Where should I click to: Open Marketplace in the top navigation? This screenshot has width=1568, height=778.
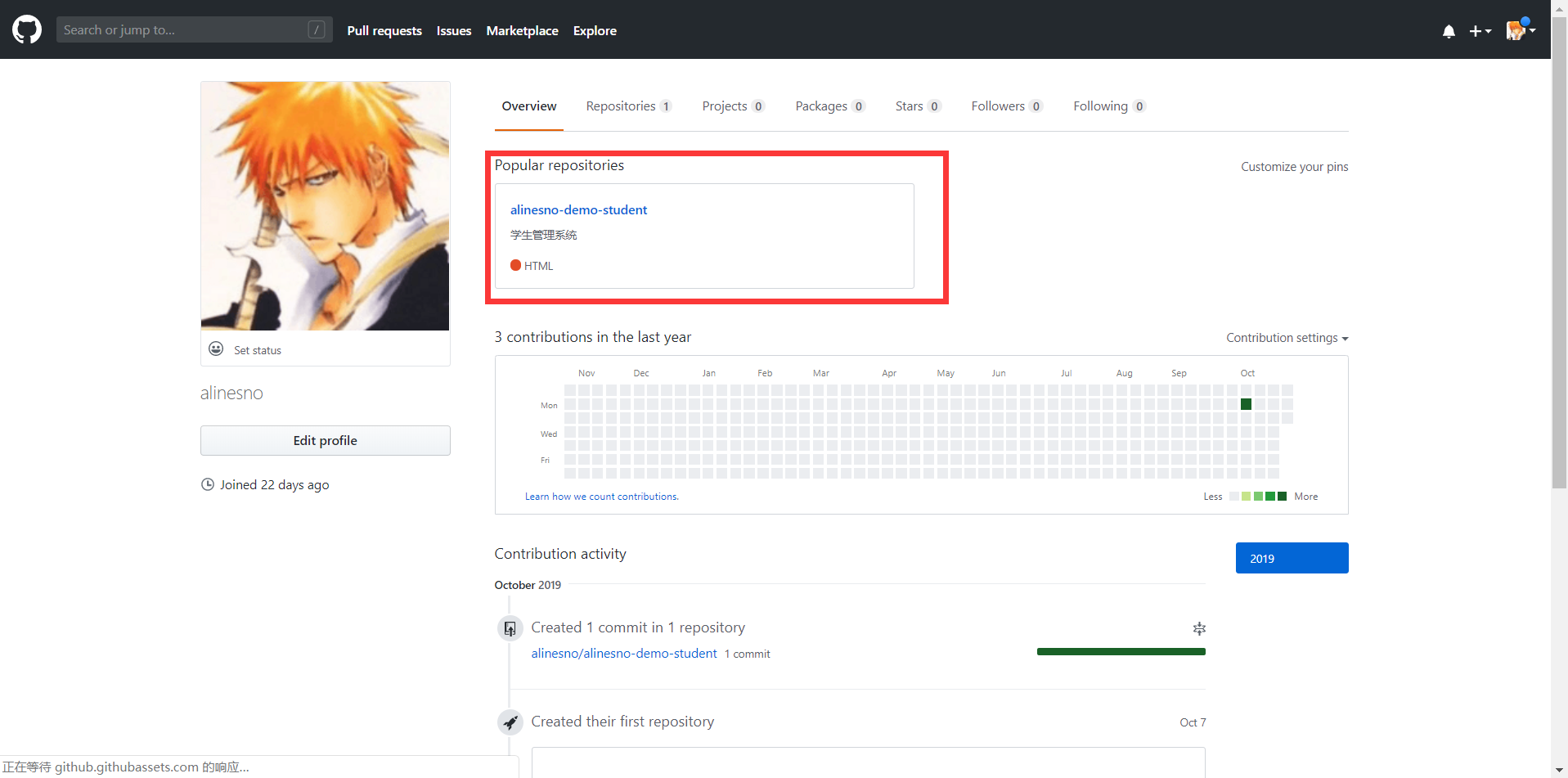tap(522, 30)
